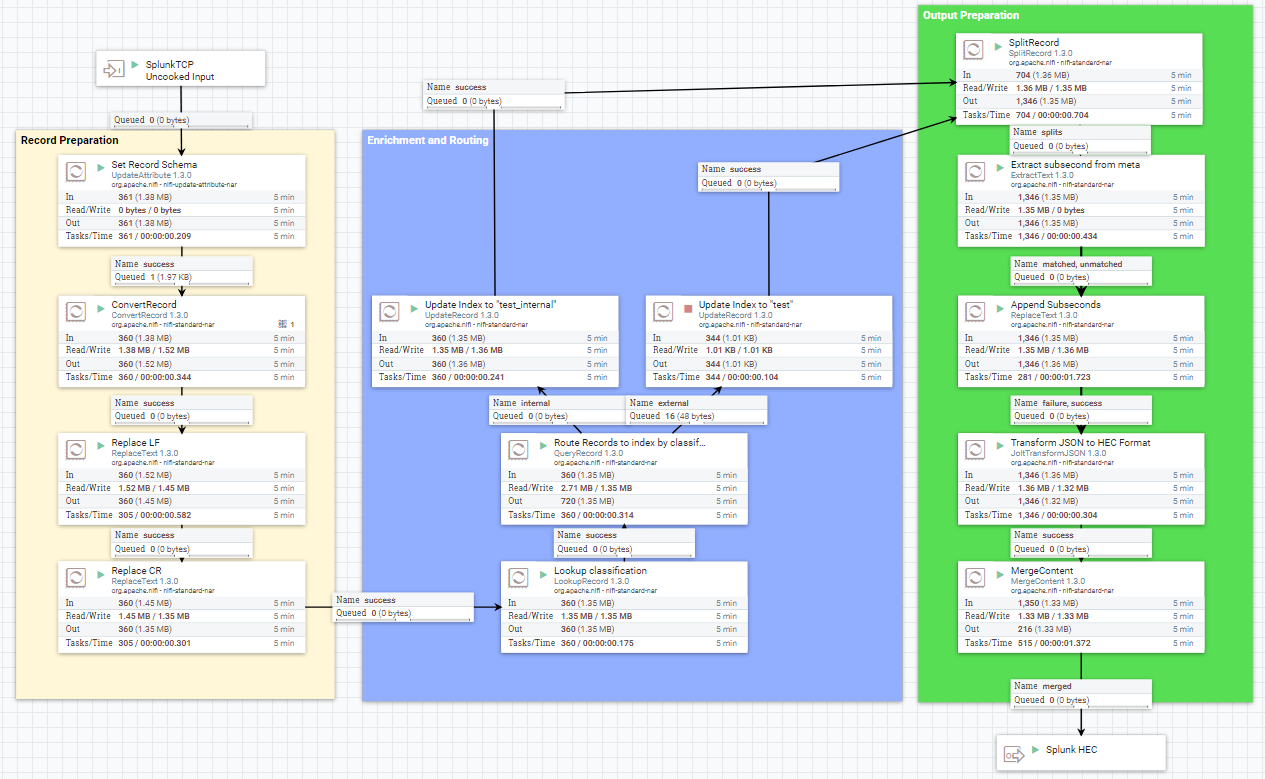Click the running indicator on SplunkTCP port
Viewport: 1265px width, 779px height.
click(x=135, y=64)
